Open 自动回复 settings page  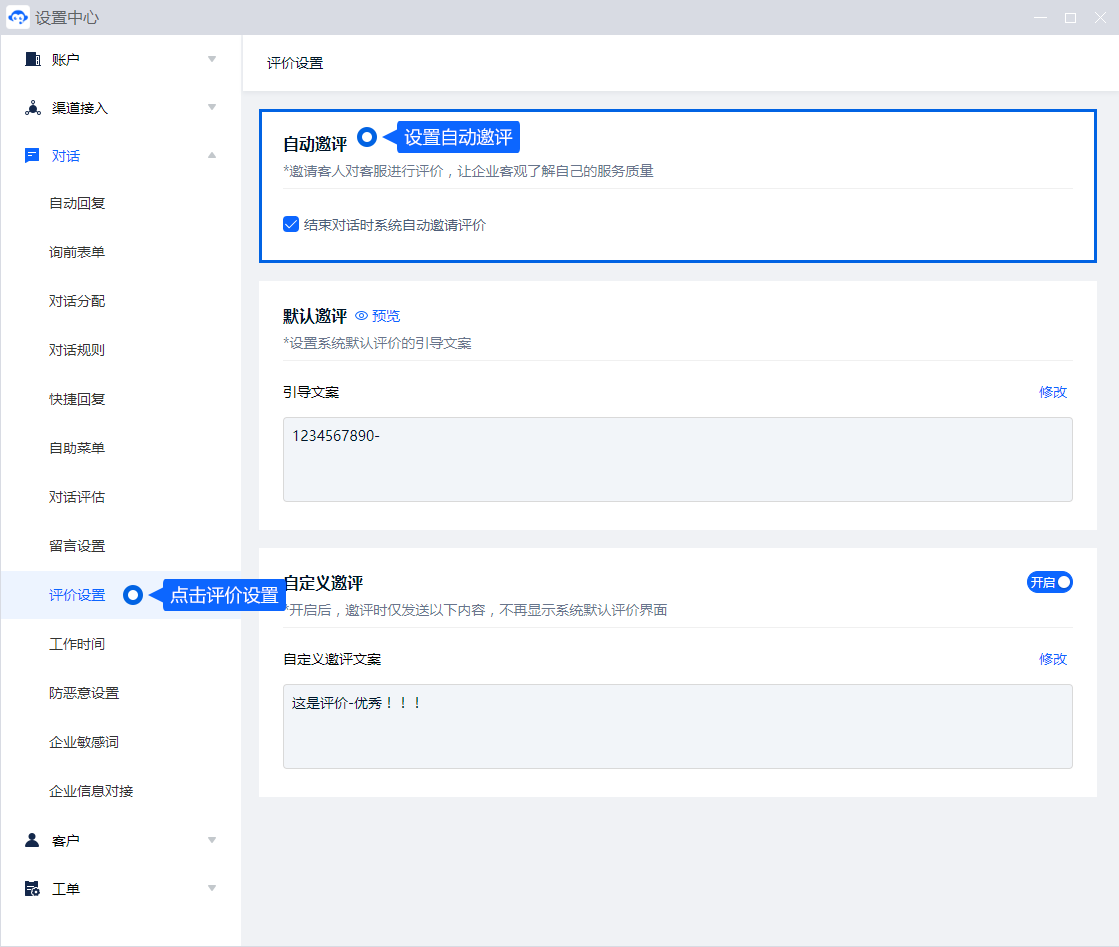[x=77, y=204]
